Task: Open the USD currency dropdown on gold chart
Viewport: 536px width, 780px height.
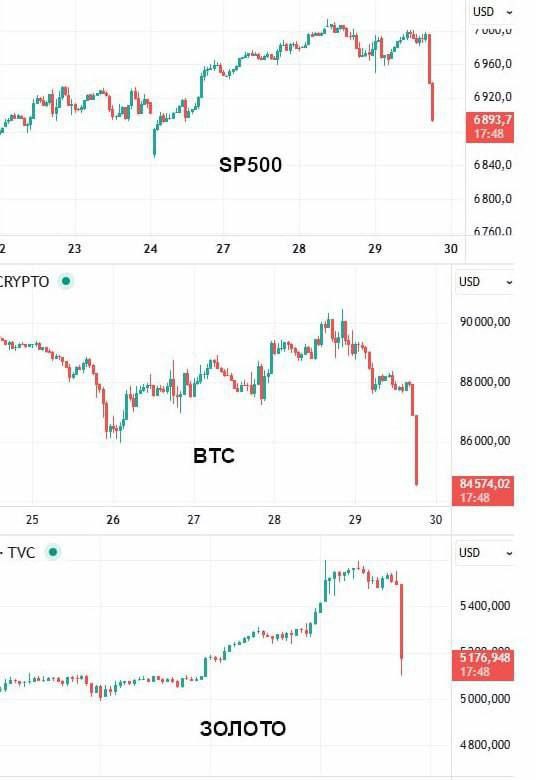Action: [x=485, y=553]
